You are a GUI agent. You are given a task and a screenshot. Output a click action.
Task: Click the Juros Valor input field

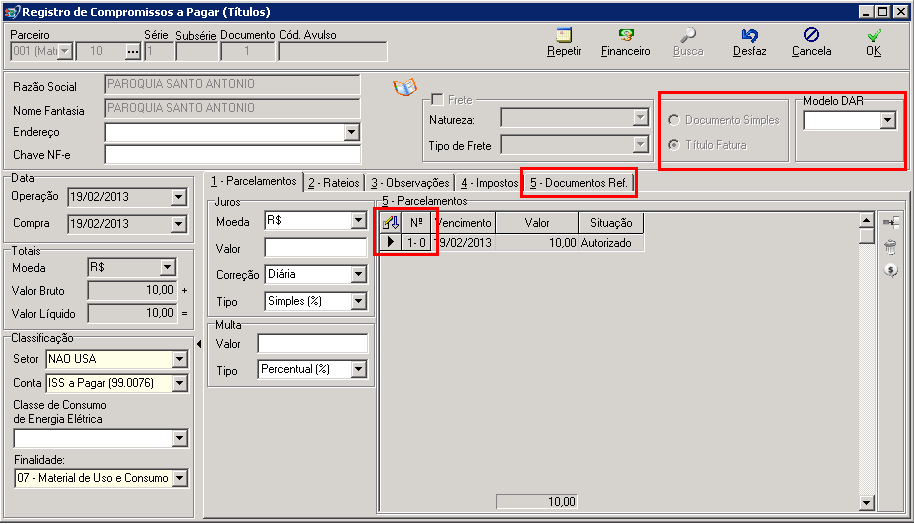[x=315, y=248]
